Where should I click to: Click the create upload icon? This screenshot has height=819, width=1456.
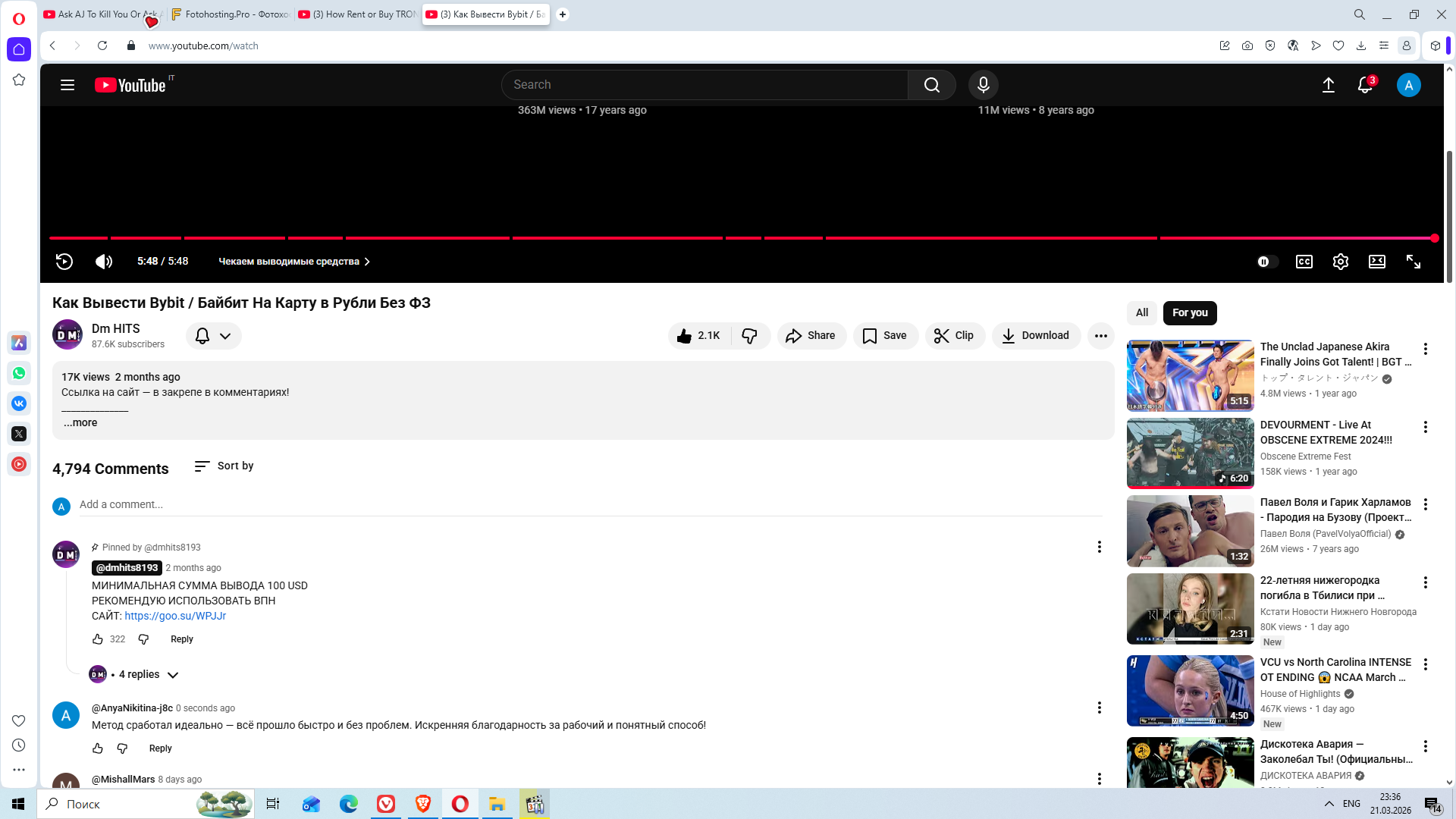click(1328, 85)
